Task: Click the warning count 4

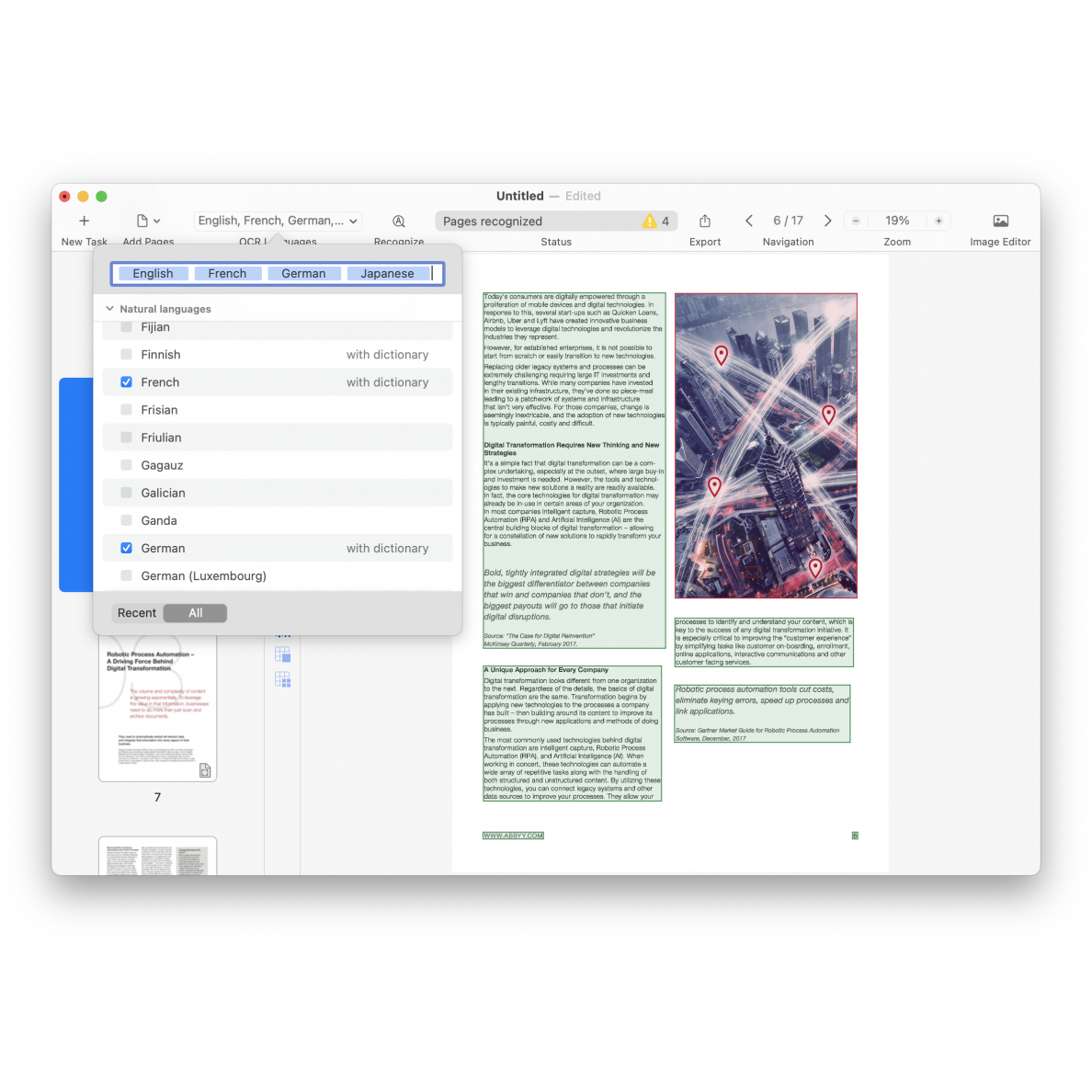Action: 665,222
